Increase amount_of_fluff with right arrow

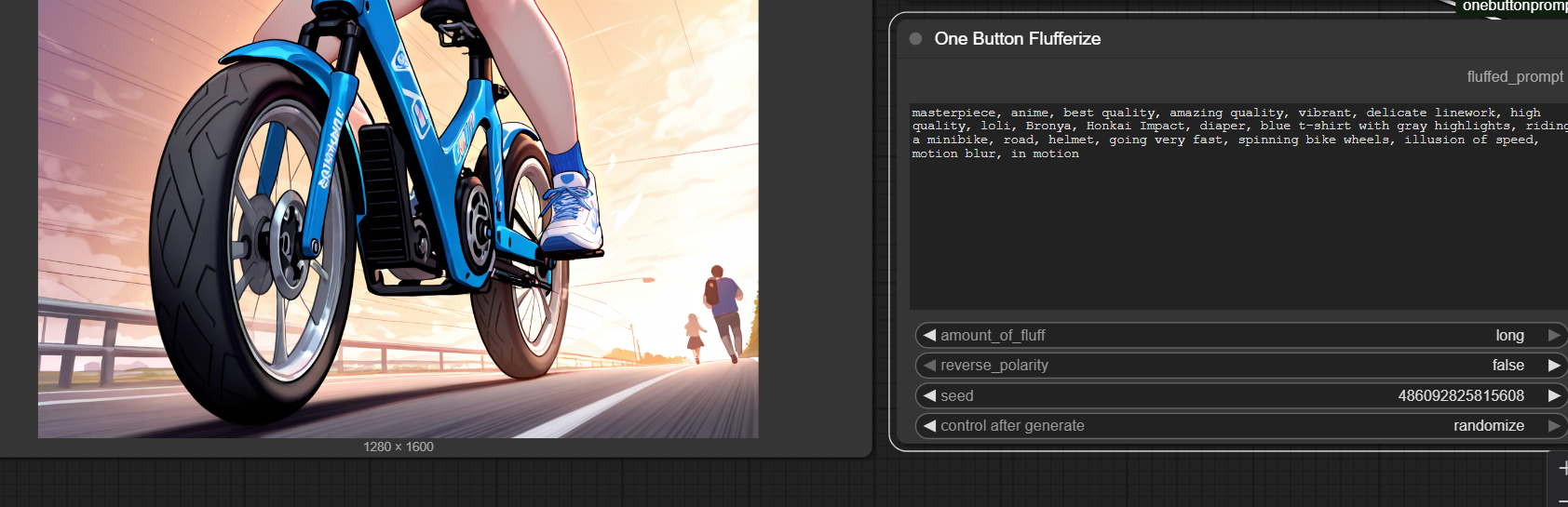coord(1554,335)
